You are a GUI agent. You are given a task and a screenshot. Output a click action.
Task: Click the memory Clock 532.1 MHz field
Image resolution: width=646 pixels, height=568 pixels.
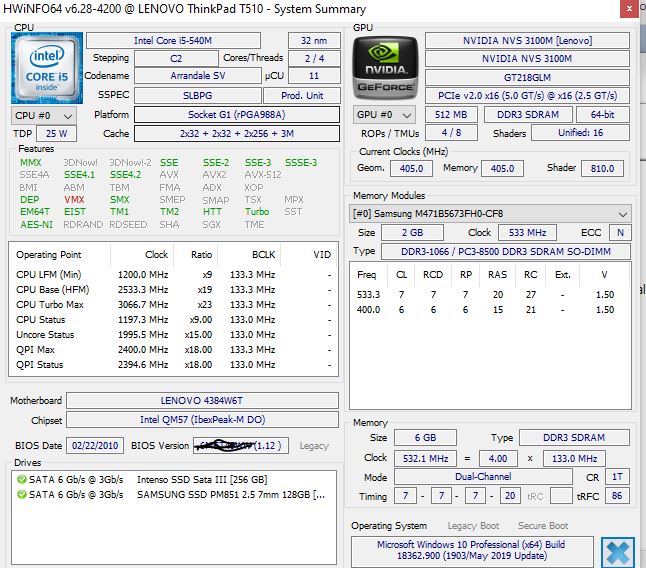click(x=425, y=458)
